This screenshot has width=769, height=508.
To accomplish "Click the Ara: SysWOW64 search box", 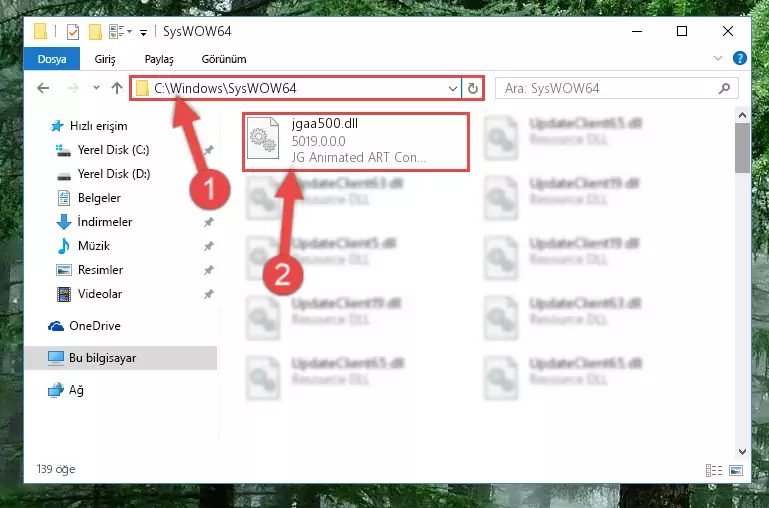I will pyautogui.click(x=616, y=88).
